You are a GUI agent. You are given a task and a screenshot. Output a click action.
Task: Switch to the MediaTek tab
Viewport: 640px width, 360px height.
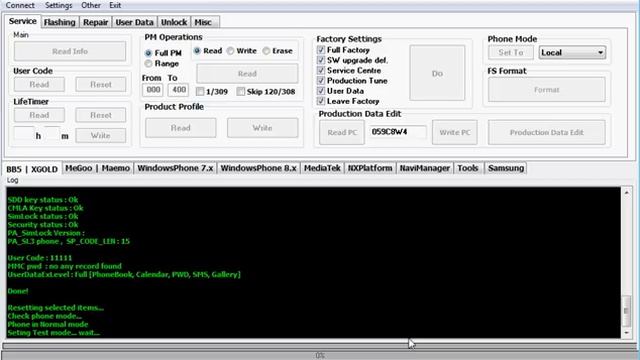pos(322,168)
